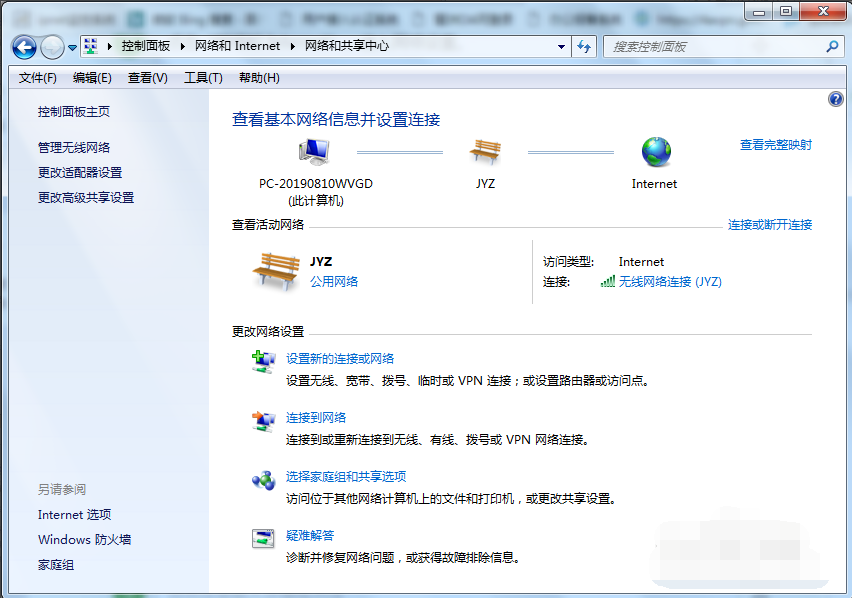This screenshot has height=598, width=852.
Task: Click the 无线网络连接 (JYZ) link
Action: [669, 282]
